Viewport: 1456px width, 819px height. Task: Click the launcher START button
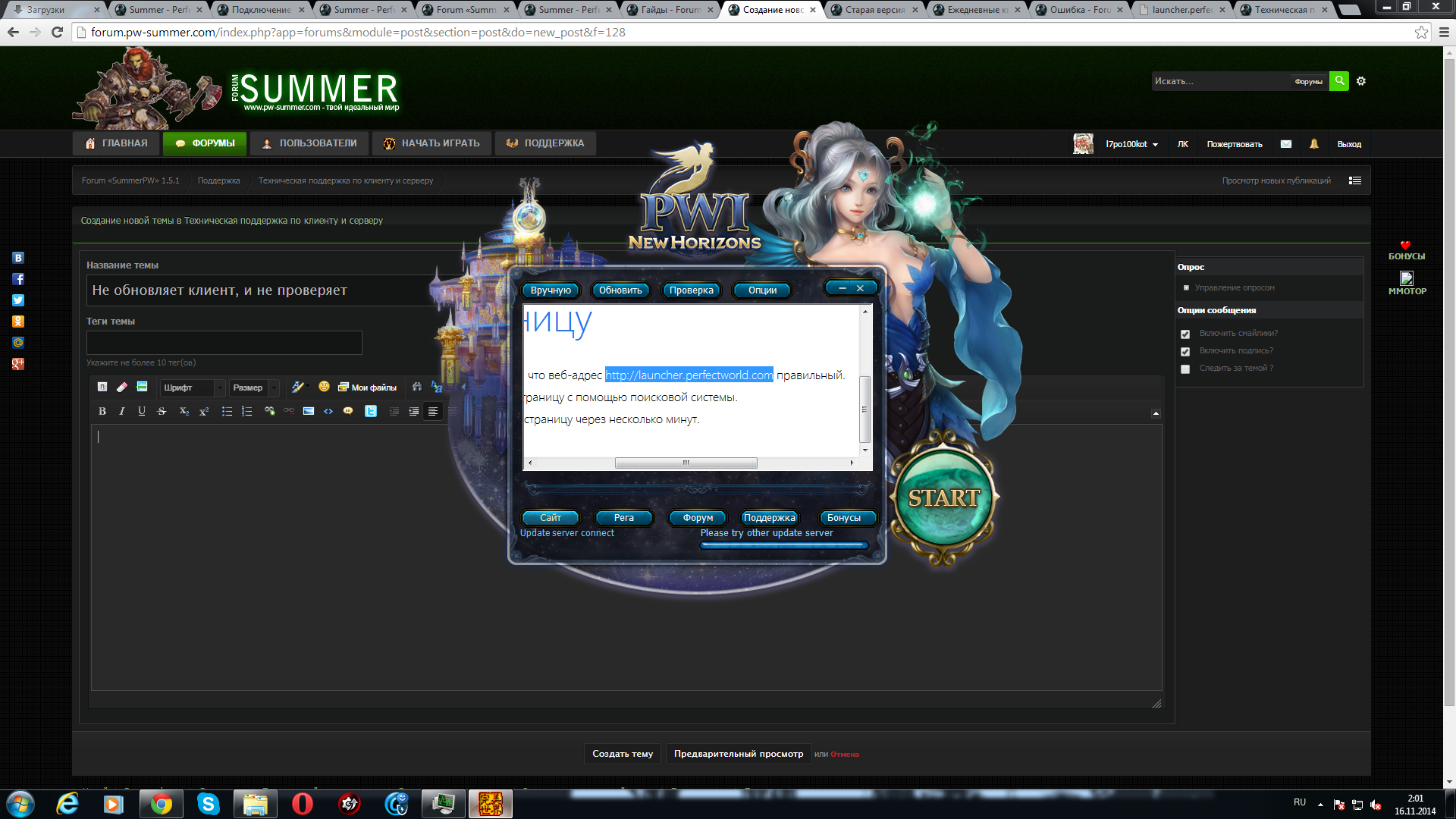[944, 497]
